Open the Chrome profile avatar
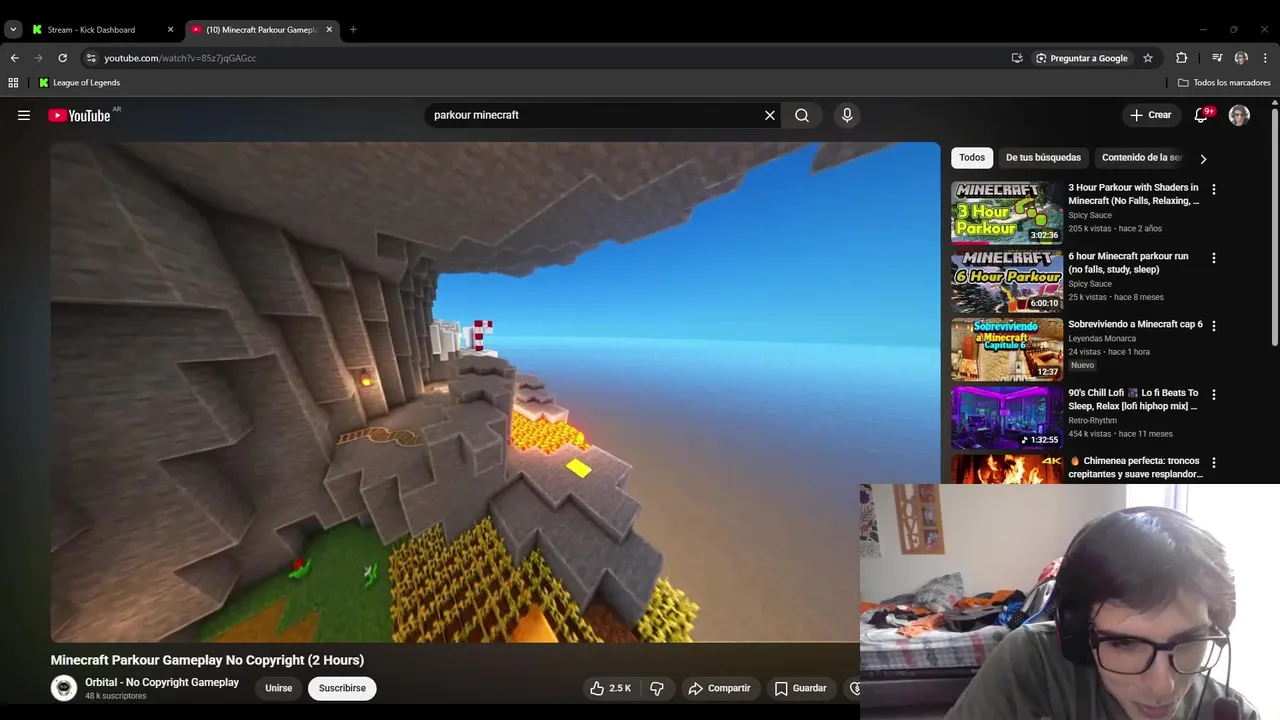The image size is (1280, 720). 1241,58
